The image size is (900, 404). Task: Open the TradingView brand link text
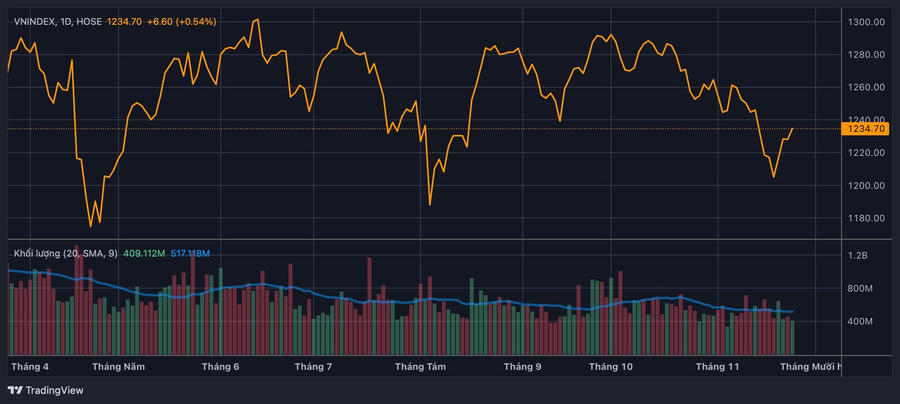54,390
